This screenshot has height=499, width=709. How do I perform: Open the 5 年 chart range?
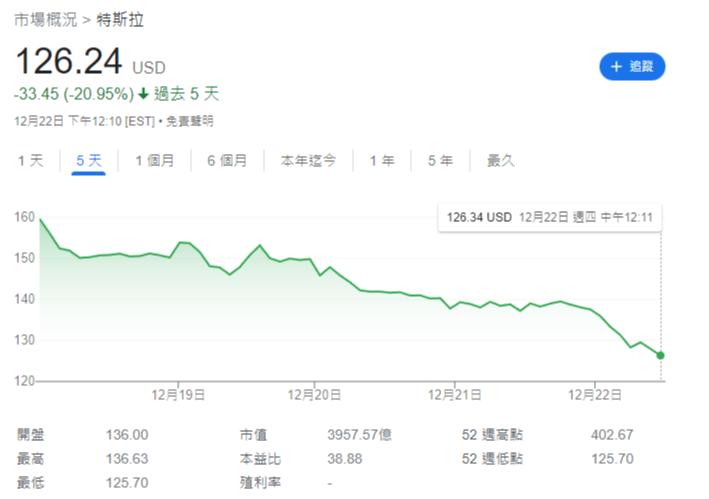coord(440,160)
